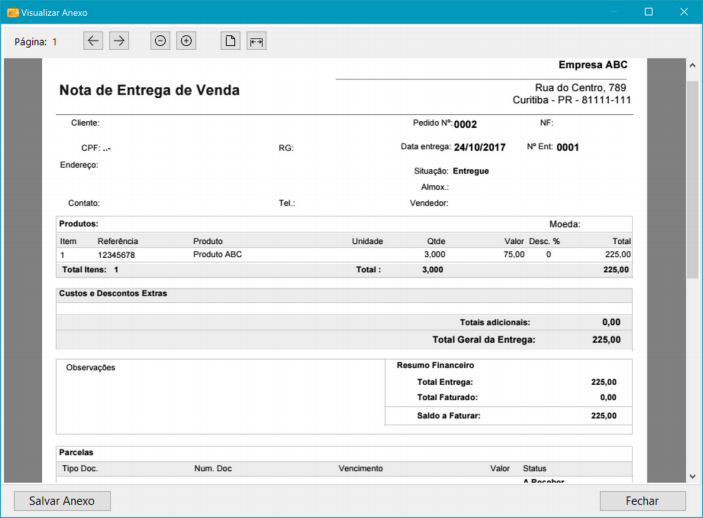This screenshot has width=703, height=518.
Task: Click the Total Geral da Entrega value
Action: pos(605,340)
